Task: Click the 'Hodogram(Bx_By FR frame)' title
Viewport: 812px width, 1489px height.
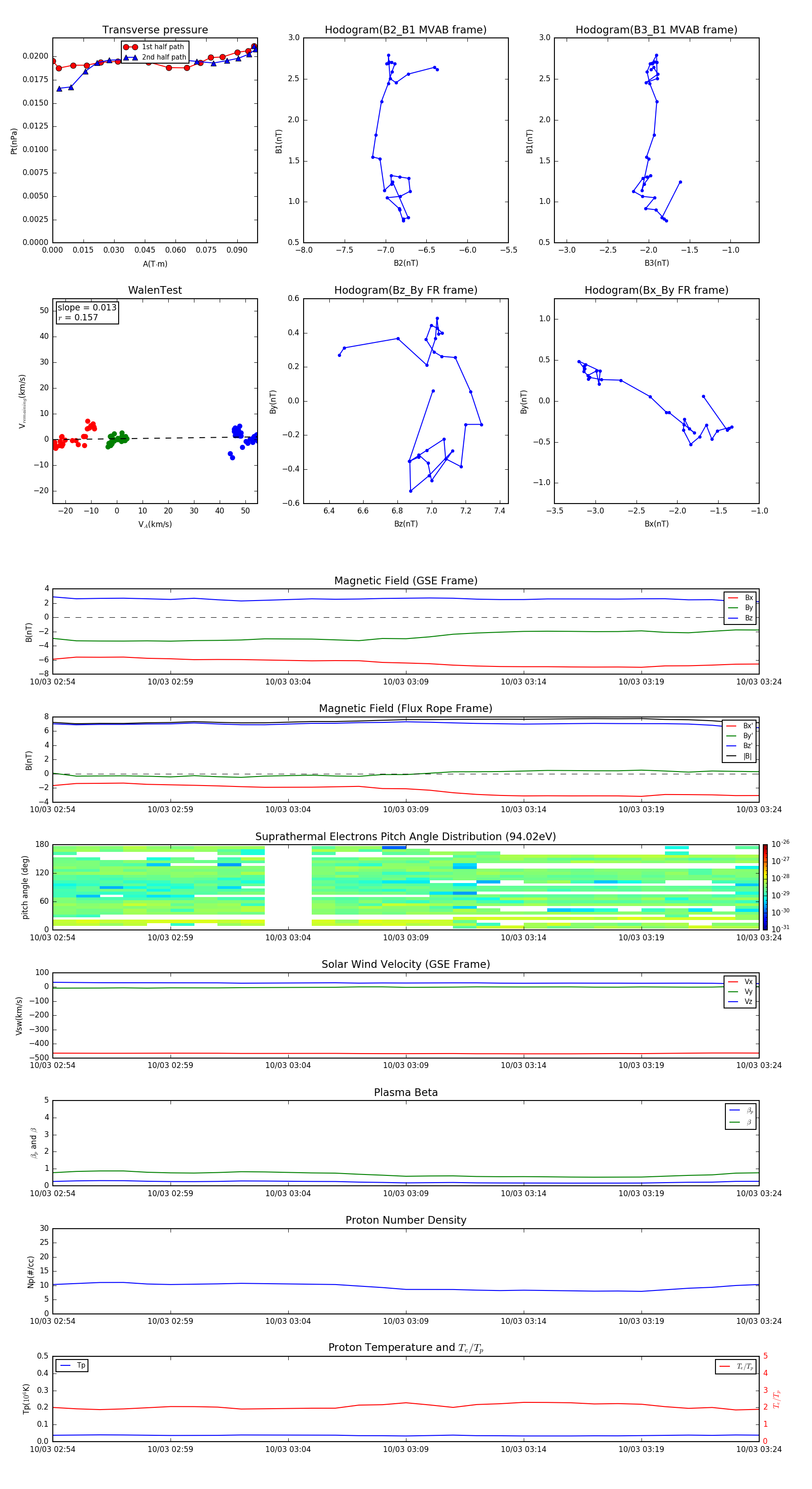Action: click(656, 290)
